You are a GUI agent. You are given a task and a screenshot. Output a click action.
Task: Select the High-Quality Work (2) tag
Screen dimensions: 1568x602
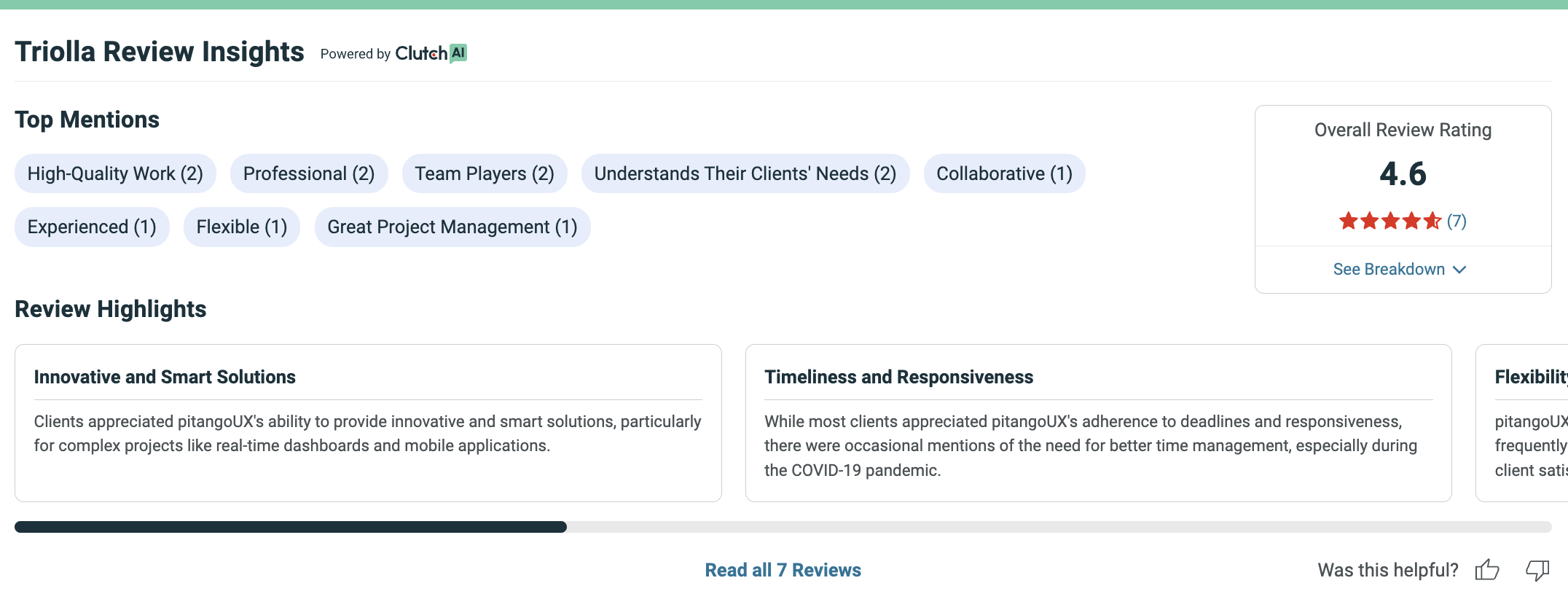click(x=115, y=173)
